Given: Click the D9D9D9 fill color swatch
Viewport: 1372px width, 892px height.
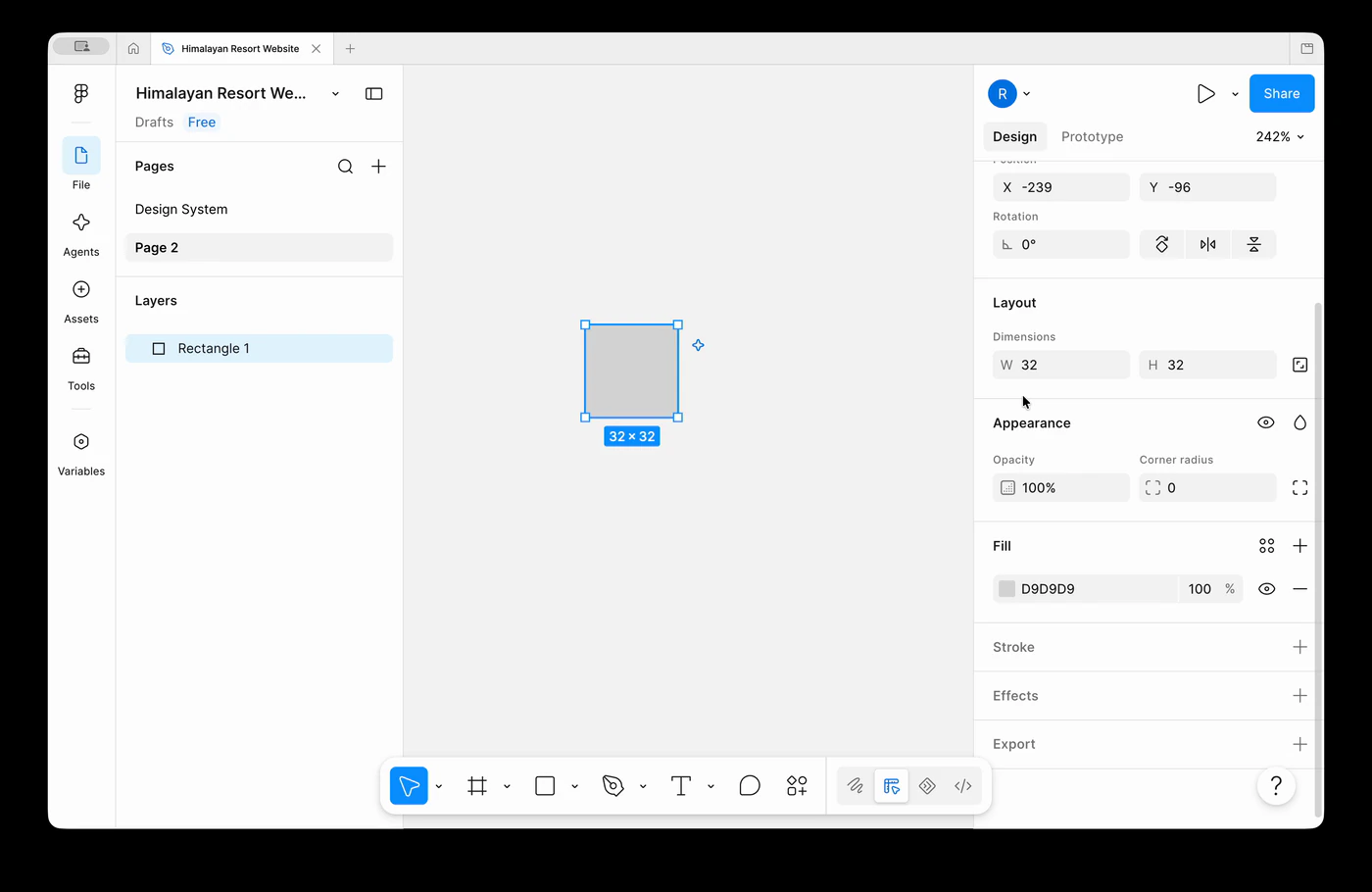Looking at the screenshot, I should pos(1006,589).
